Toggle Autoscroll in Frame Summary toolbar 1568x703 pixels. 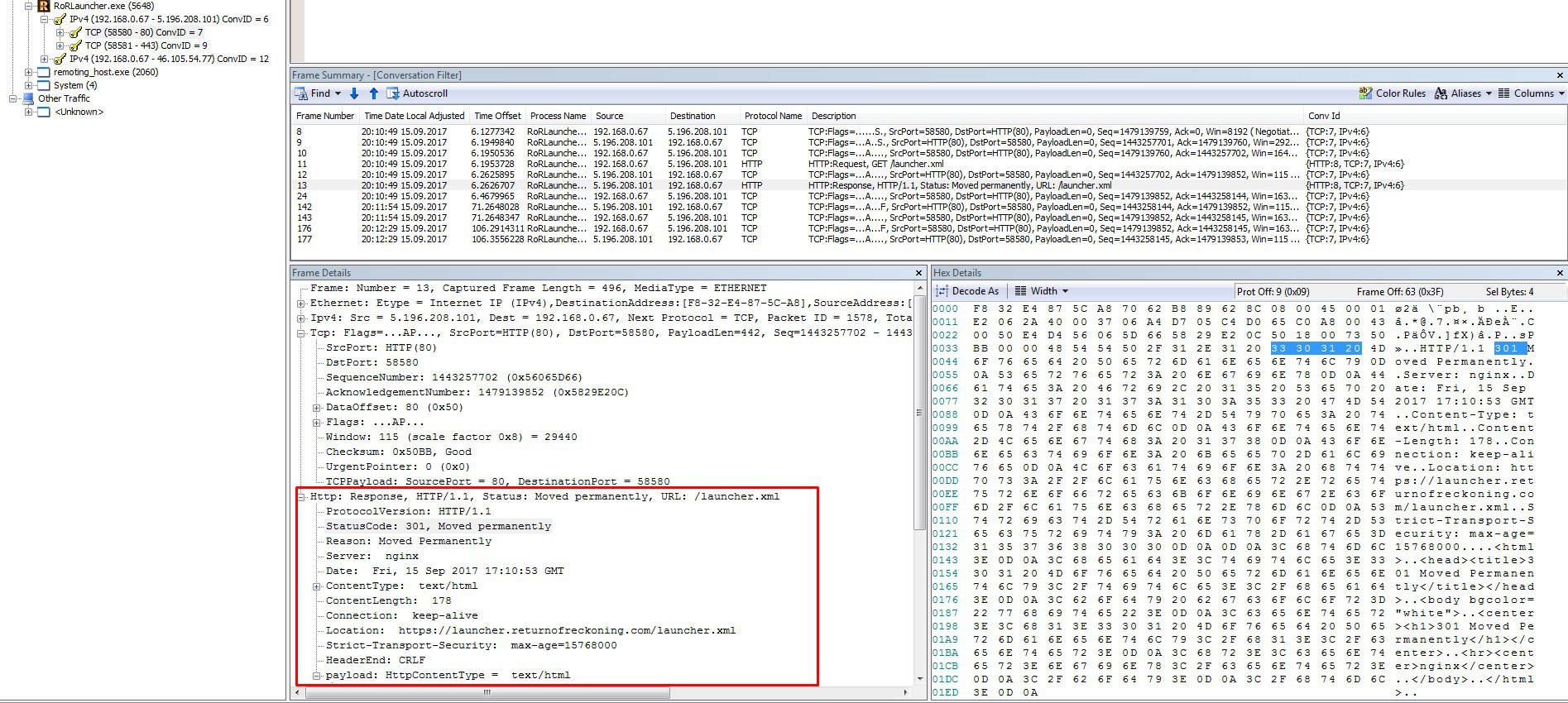tap(417, 93)
